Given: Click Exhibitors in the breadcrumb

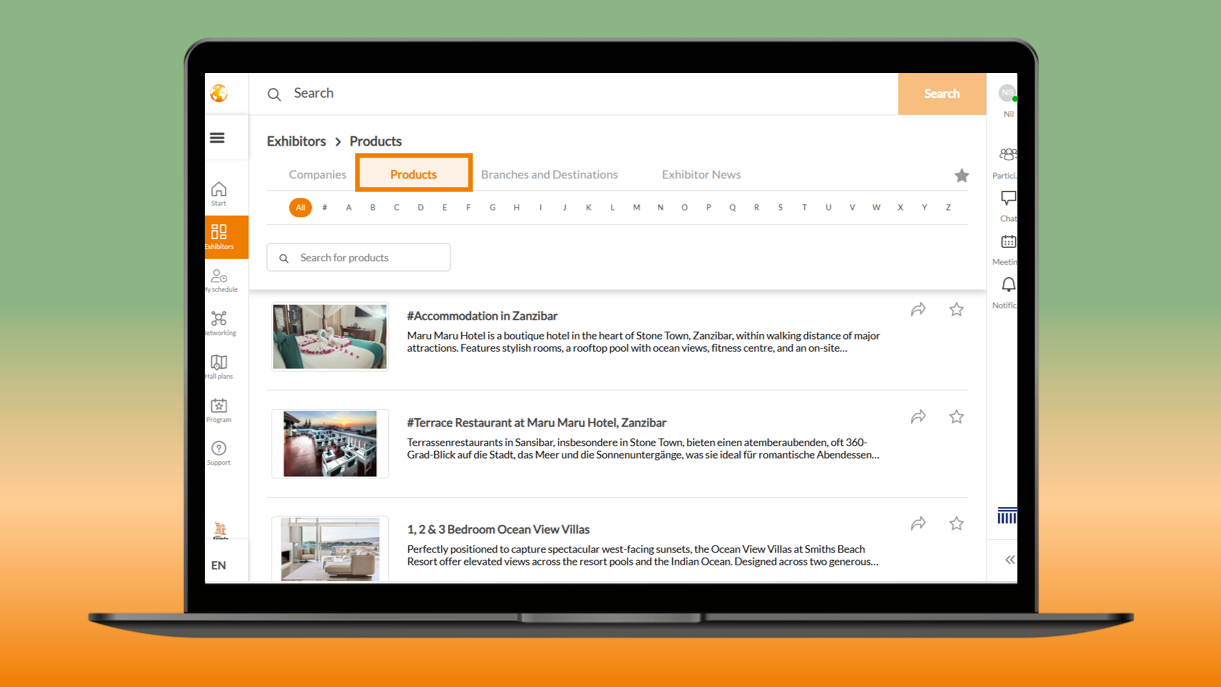Looking at the screenshot, I should 296,141.
